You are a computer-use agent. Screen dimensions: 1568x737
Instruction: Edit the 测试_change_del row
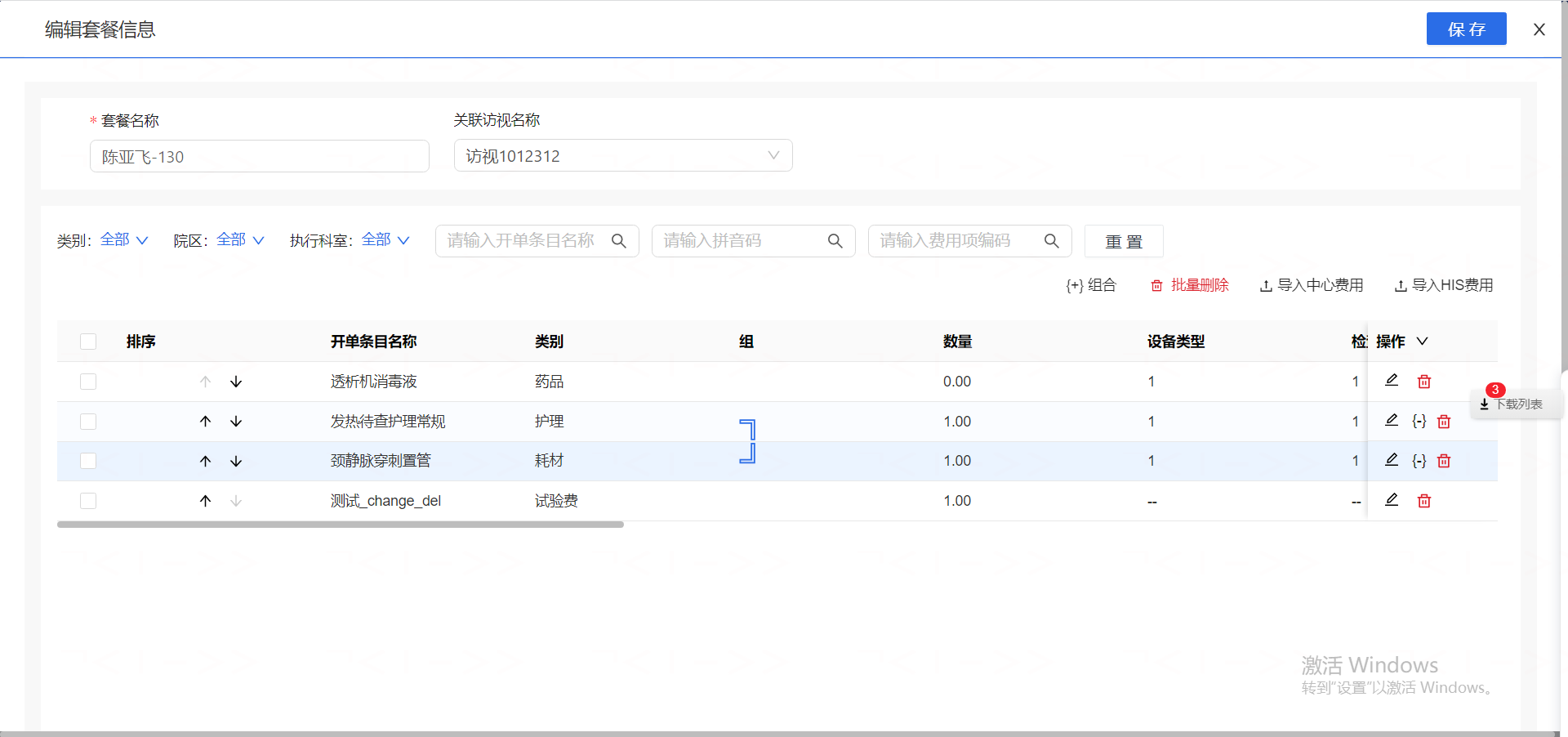tap(1392, 500)
